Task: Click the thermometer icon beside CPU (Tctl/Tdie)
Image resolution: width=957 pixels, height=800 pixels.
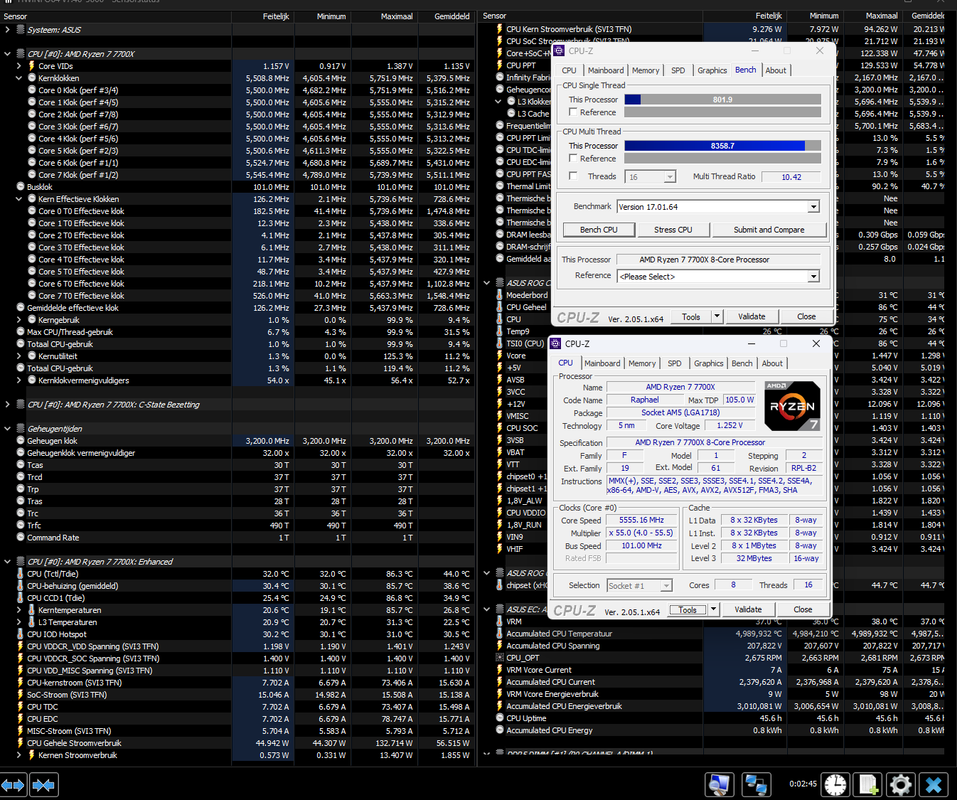Action: coord(20,574)
